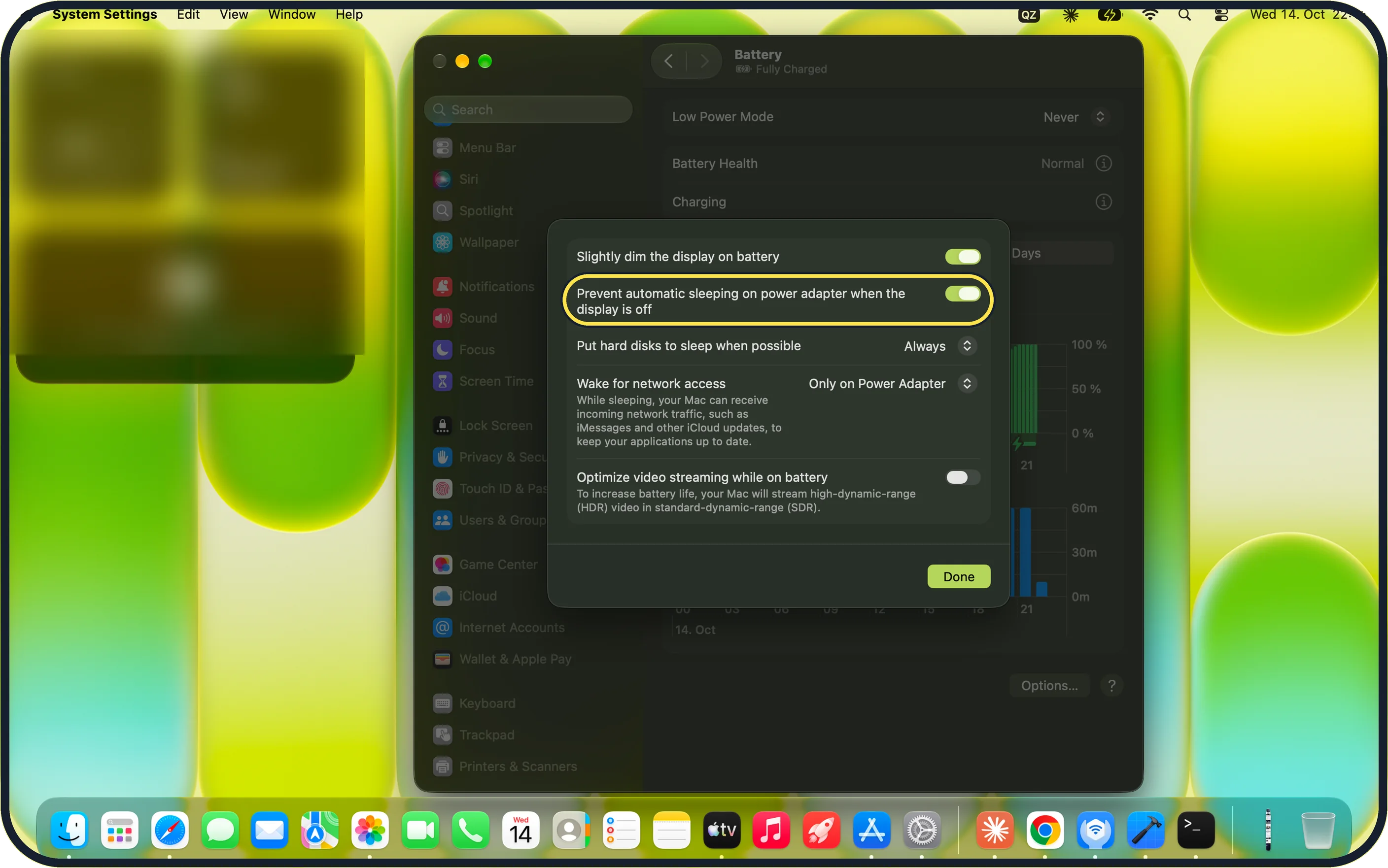This screenshot has height=868, width=1388.
Task: Click the Options... button
Action: pos(1048,685)
